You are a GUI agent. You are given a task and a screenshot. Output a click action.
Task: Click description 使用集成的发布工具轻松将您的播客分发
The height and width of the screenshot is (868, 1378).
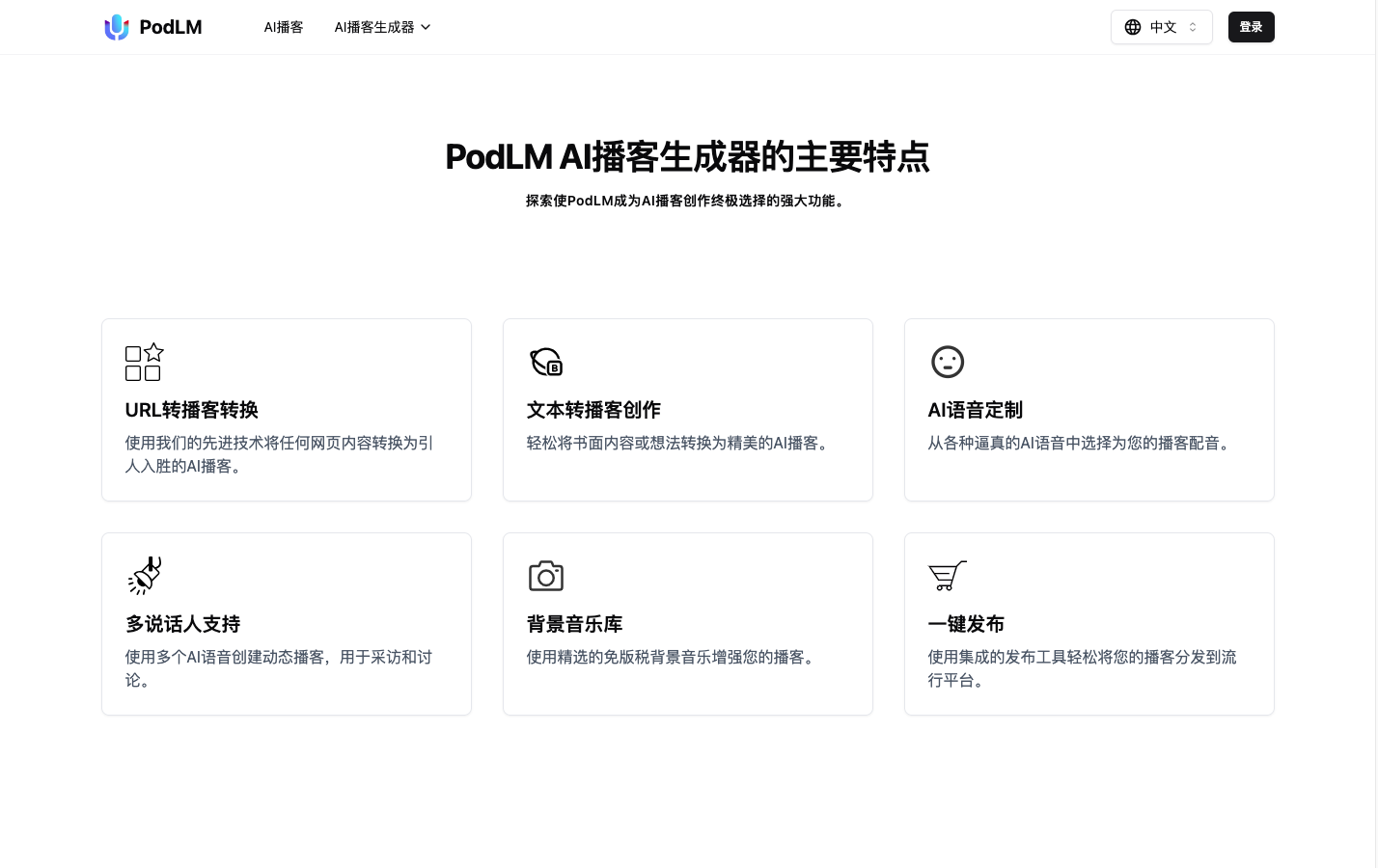click(x=1083, y=668)
